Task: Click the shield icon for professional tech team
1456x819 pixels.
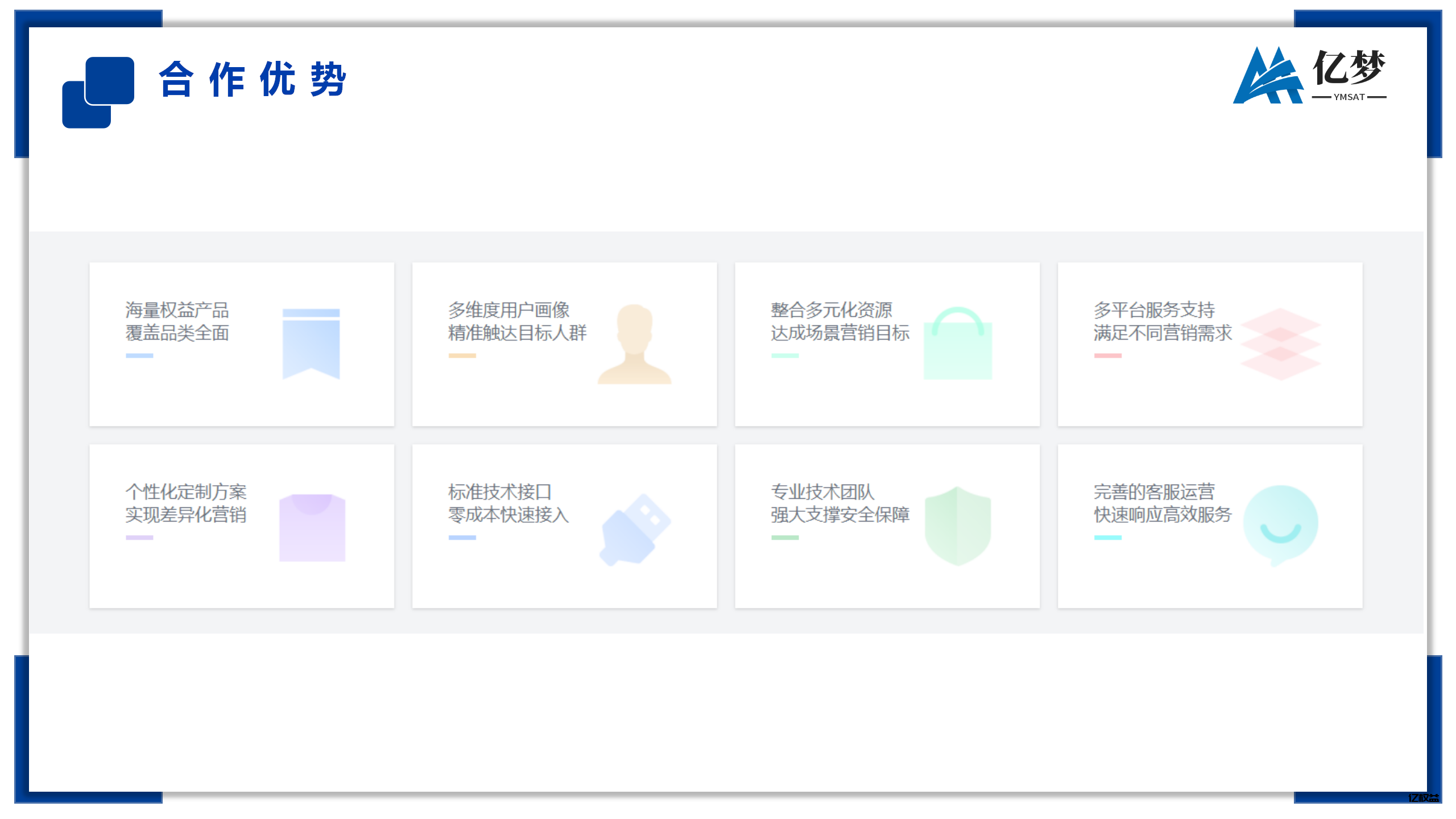Action: (x=957, y=526)
